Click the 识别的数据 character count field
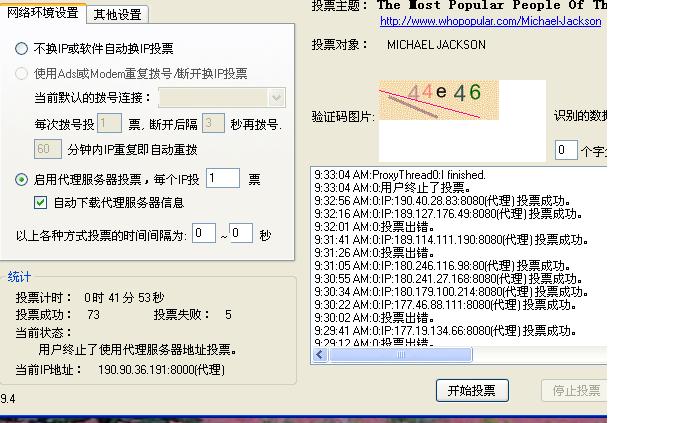This screenshot has width=683, height=423. click(566, 150)
